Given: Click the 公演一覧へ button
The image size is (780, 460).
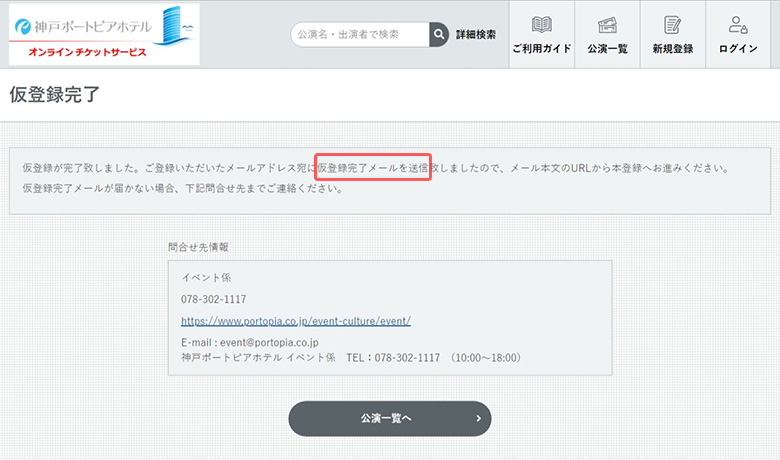Looking at the screenshot, I should click(390, 418).
